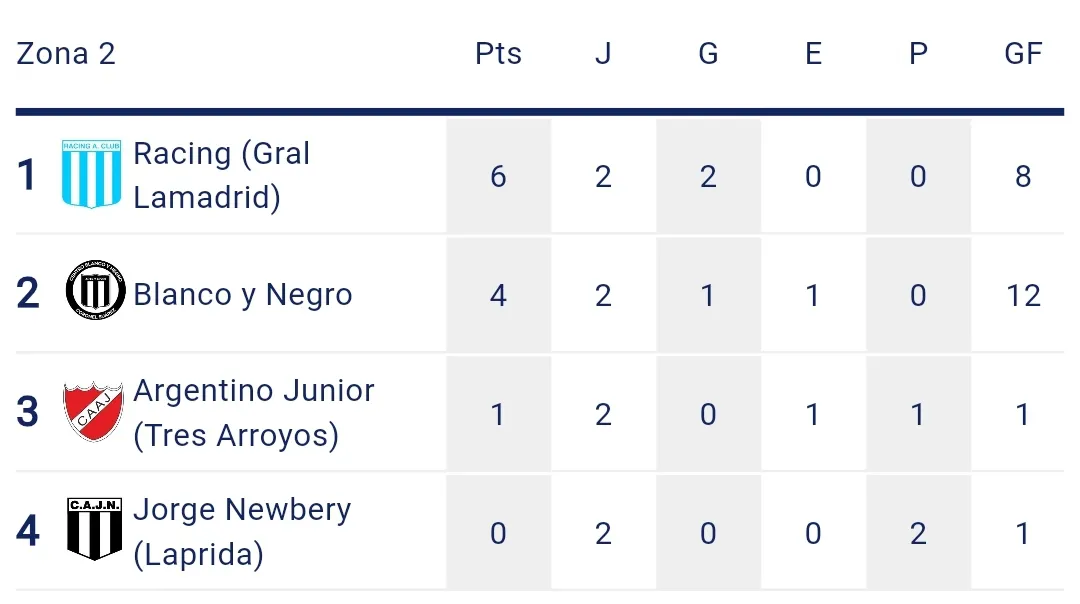
Task: Select the Argentino Junior red shield crest
Action: coord(93,412)
